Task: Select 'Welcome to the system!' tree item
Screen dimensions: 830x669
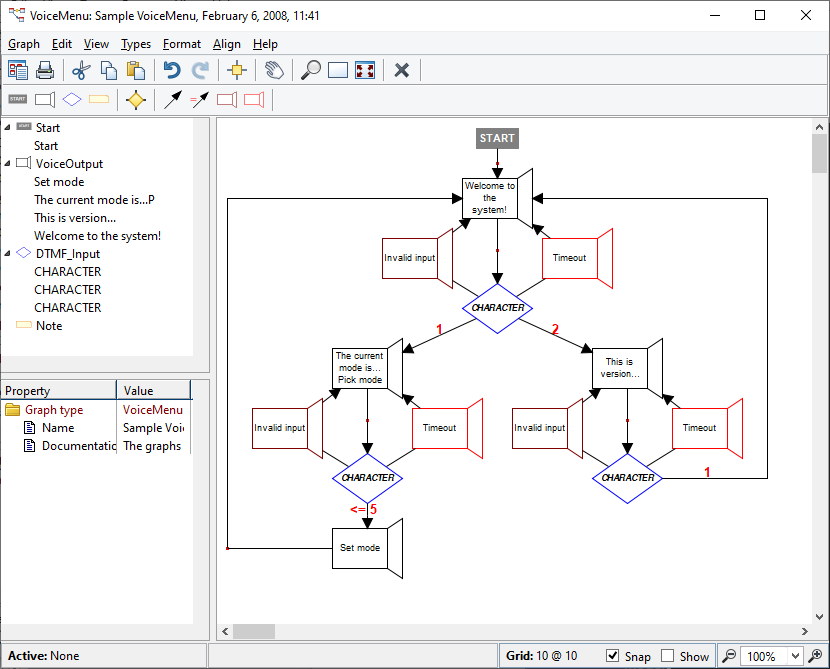Action: point(97,236)
